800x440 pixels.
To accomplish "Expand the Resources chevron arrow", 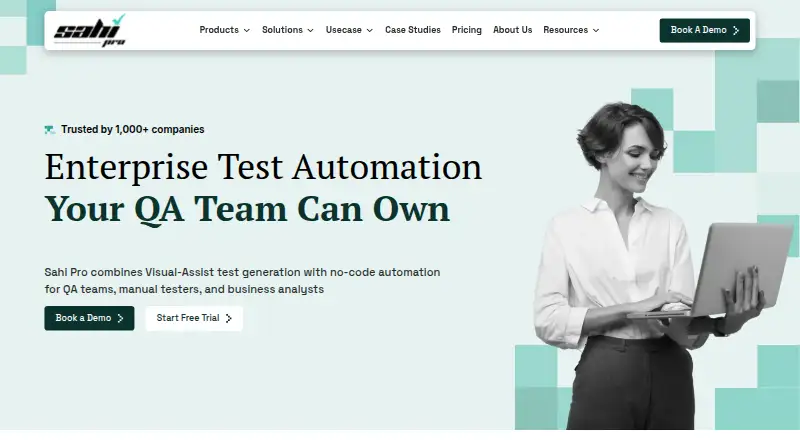I will tap(596, 31).
